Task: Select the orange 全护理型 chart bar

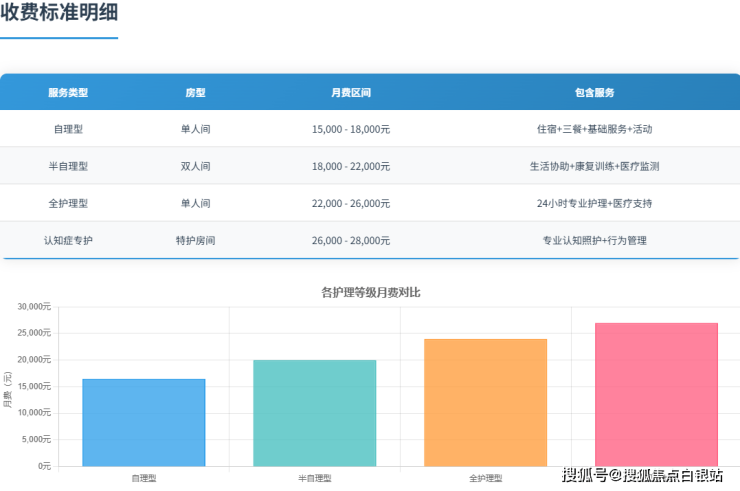Action: pyautogui.click(x=485, y=402)
